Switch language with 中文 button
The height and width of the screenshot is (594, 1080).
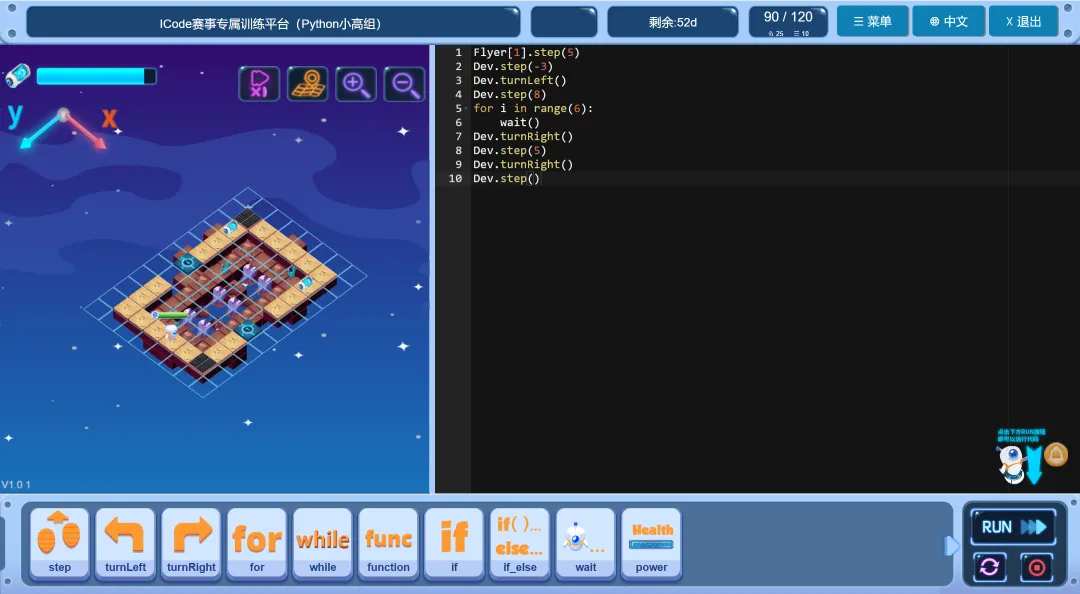click(948, 21)
